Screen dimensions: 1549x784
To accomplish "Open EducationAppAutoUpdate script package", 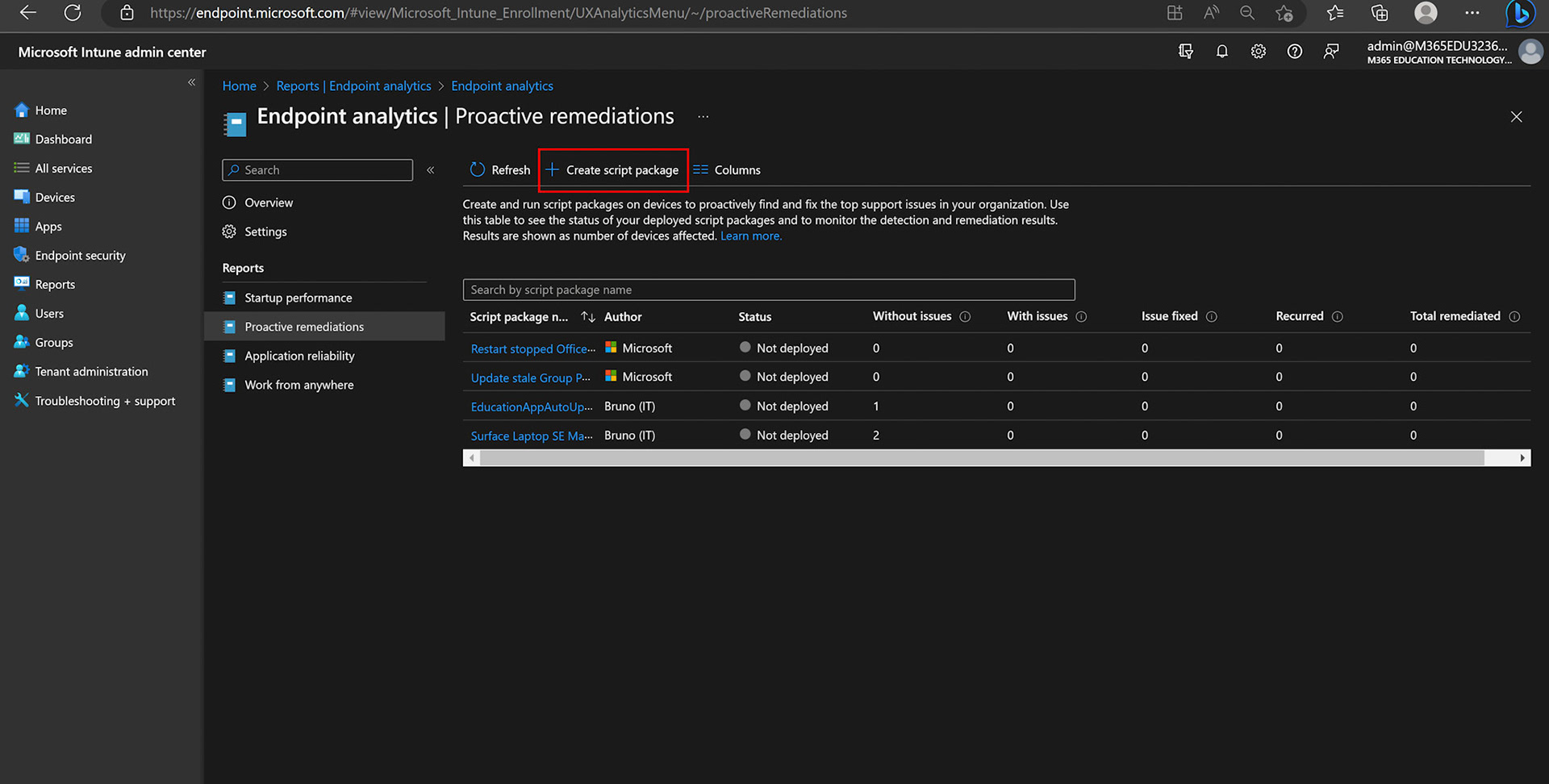I will click(532, 407).
